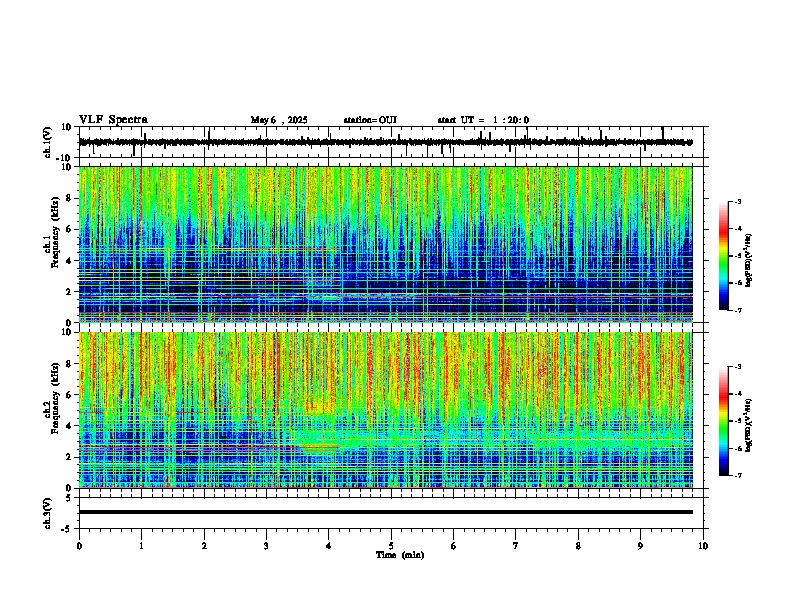This screenshot has height=612, width=792.
Task: Click the time axis tick label "8"
Action: (x=578, y=546)
